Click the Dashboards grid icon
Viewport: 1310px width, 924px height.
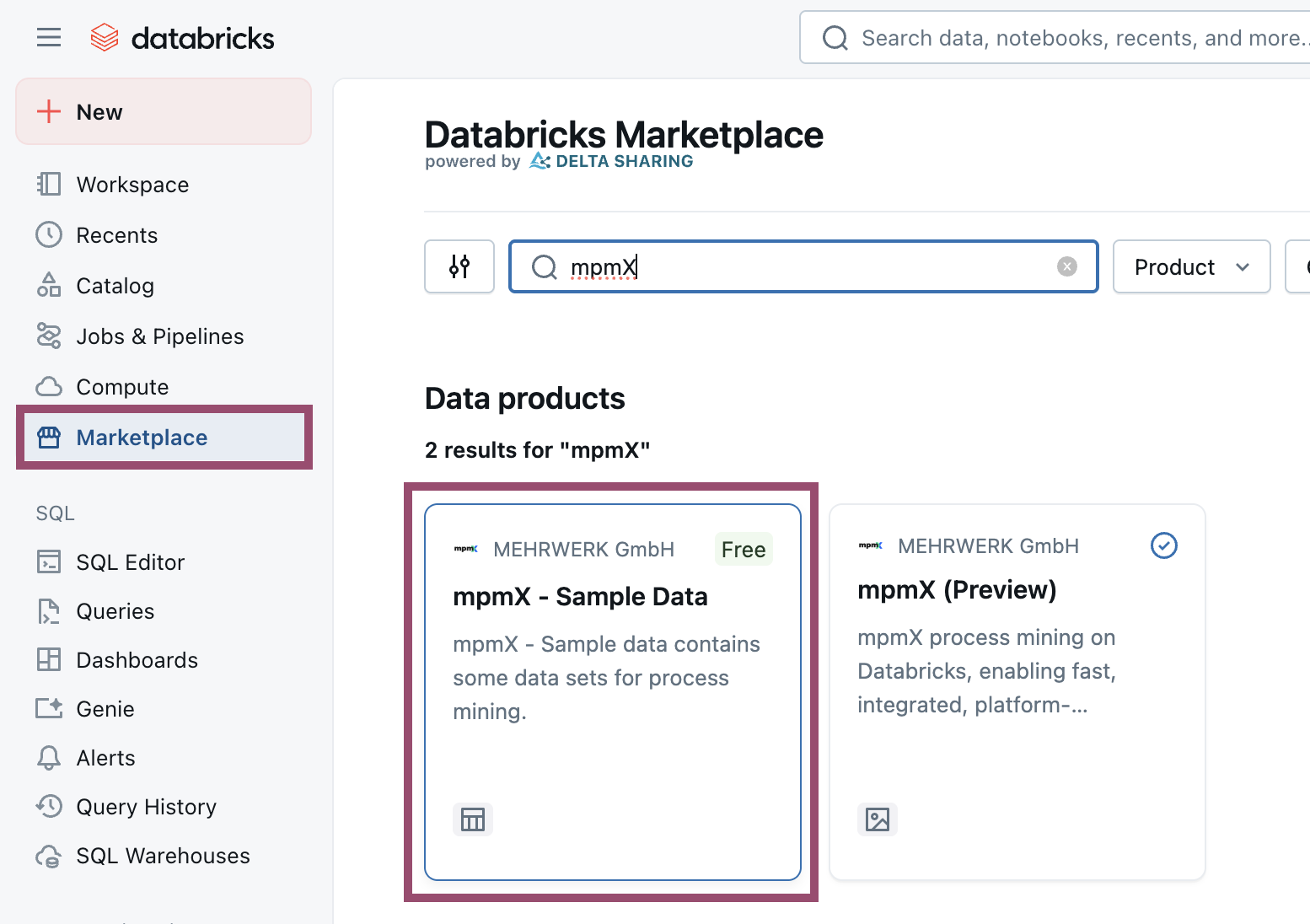49,659
